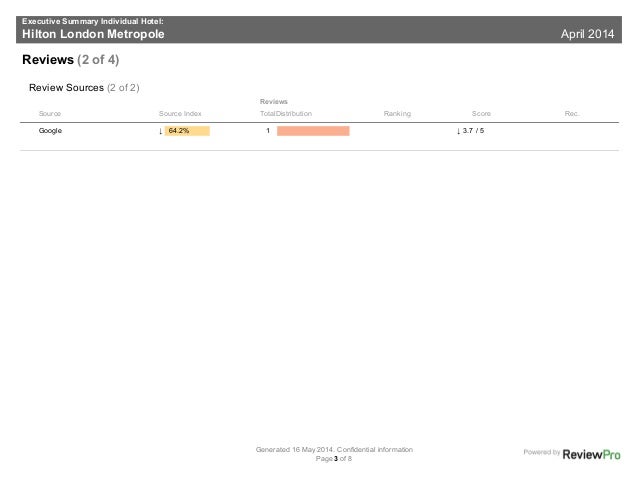Click the Generated 16 May 2014 footer text
The width and height of the screenshot is (638, 479).
pyautogui.click(x=334, y=449)
